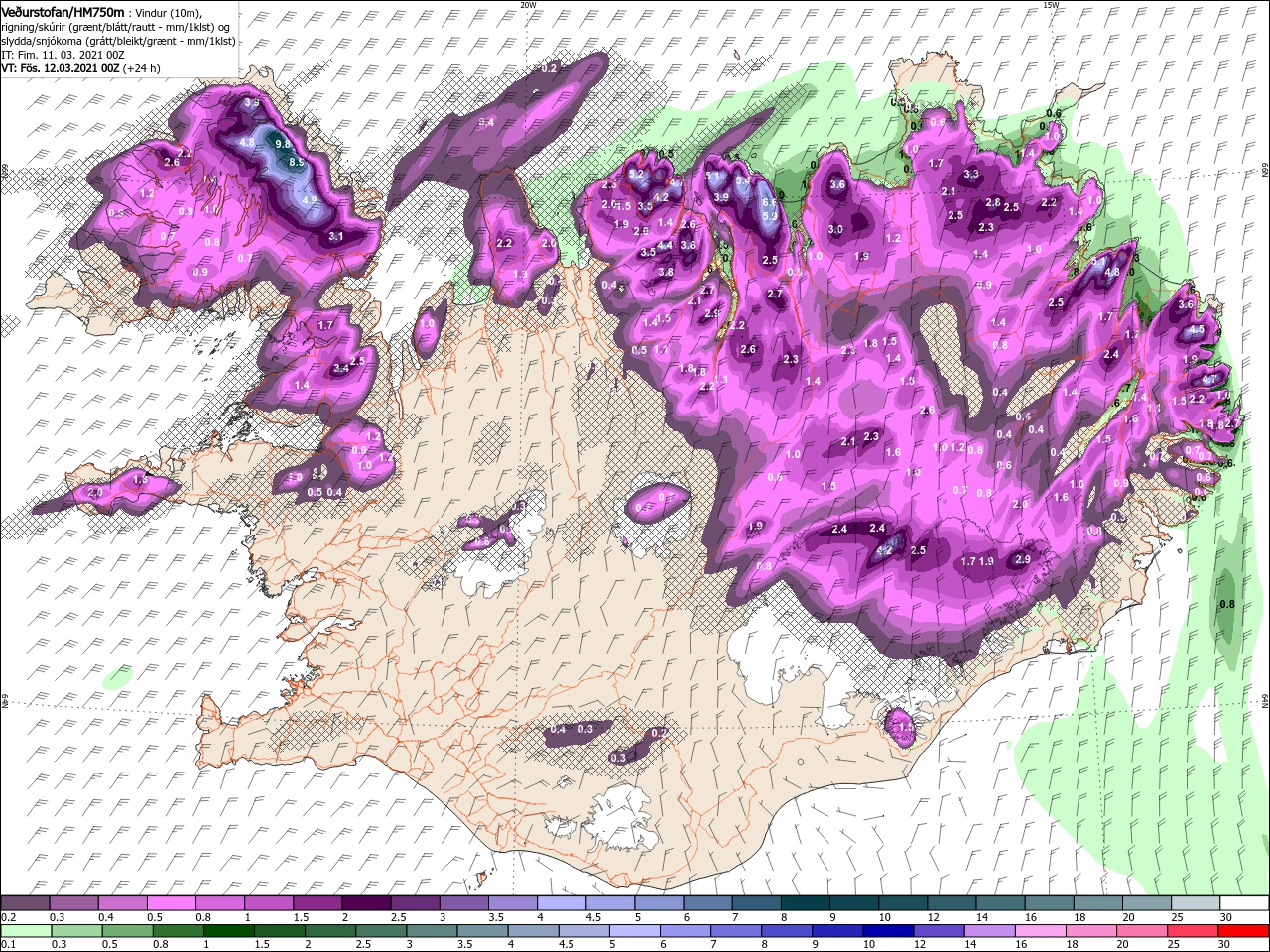
Task: Pick the 16 swatch in the snow legend
Action: tap(1049, 903)
